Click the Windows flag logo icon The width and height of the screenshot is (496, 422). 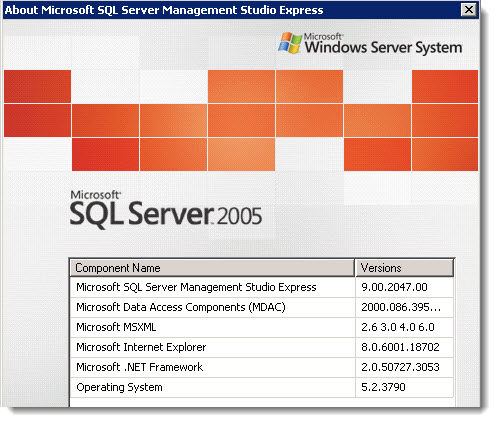tap(290, 43)
